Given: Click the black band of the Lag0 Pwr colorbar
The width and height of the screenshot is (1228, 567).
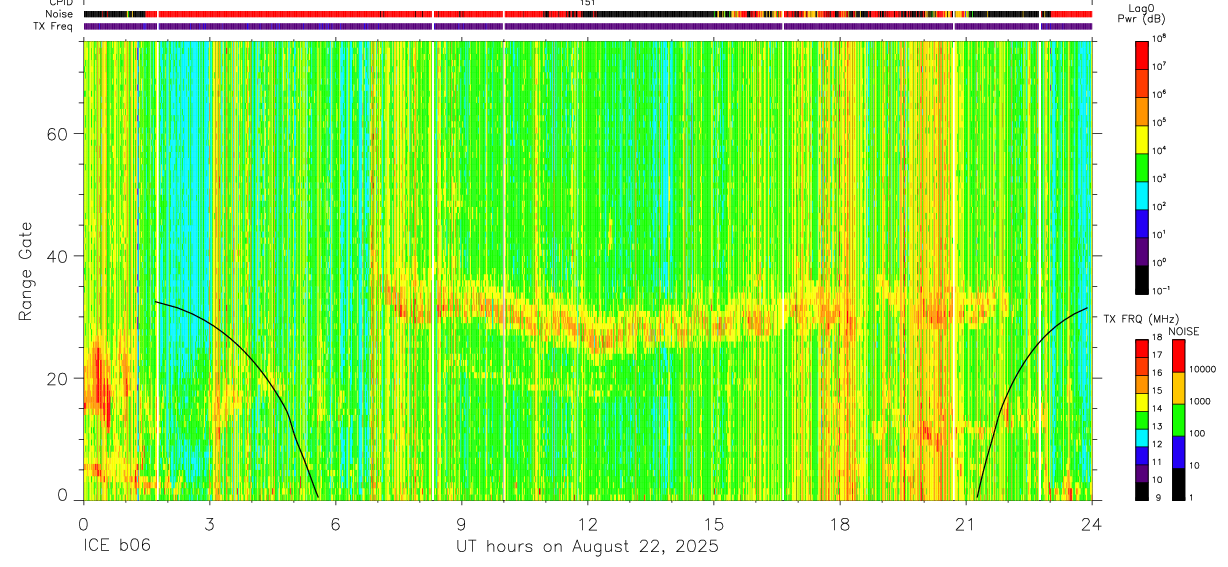Looking at the screenshot, I should 1143,279.
